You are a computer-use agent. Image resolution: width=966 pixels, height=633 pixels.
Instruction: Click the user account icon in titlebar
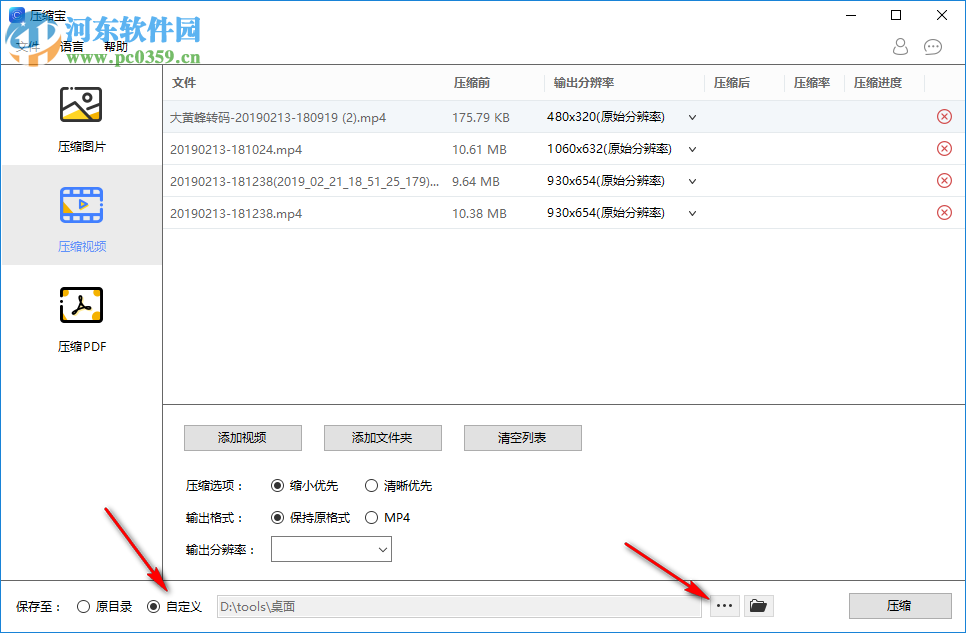pyautogui.click(x=899, y=47)
